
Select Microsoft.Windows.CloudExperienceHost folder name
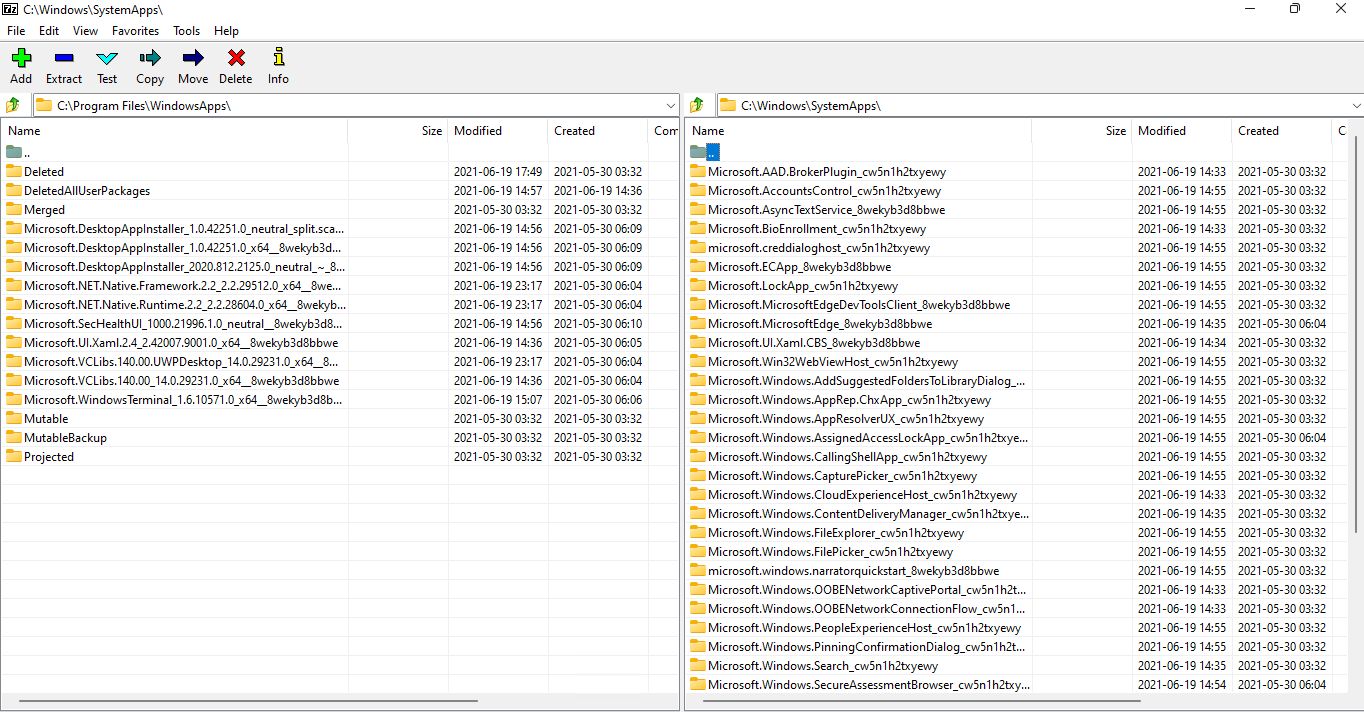point(862,494)
